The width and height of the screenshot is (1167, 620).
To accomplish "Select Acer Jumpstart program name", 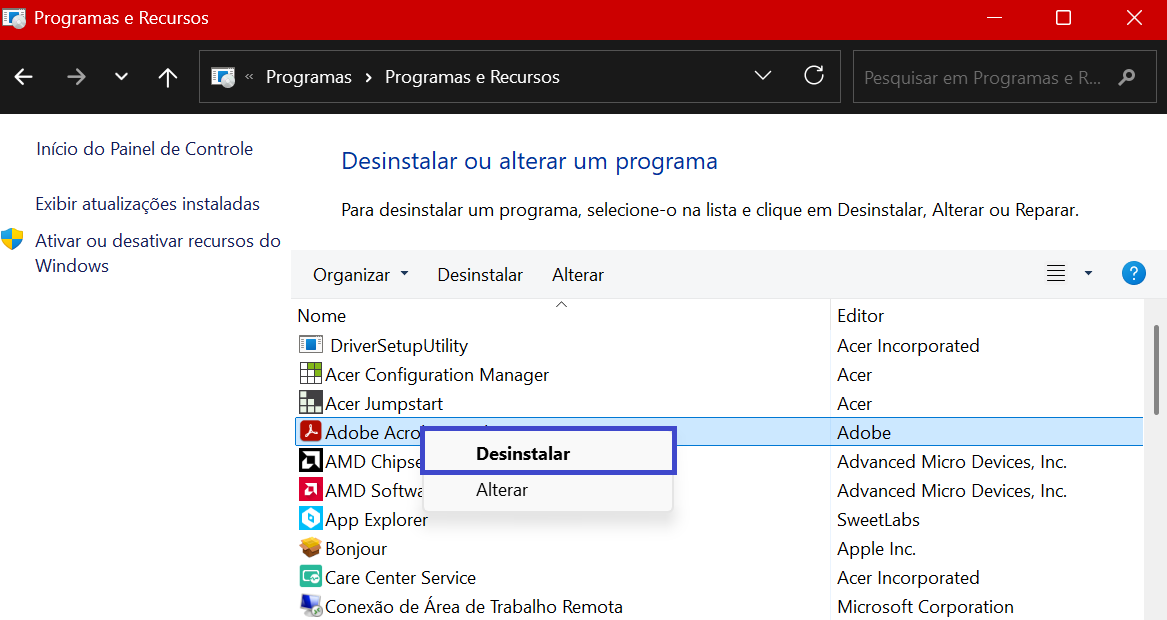I will [384, 403].
